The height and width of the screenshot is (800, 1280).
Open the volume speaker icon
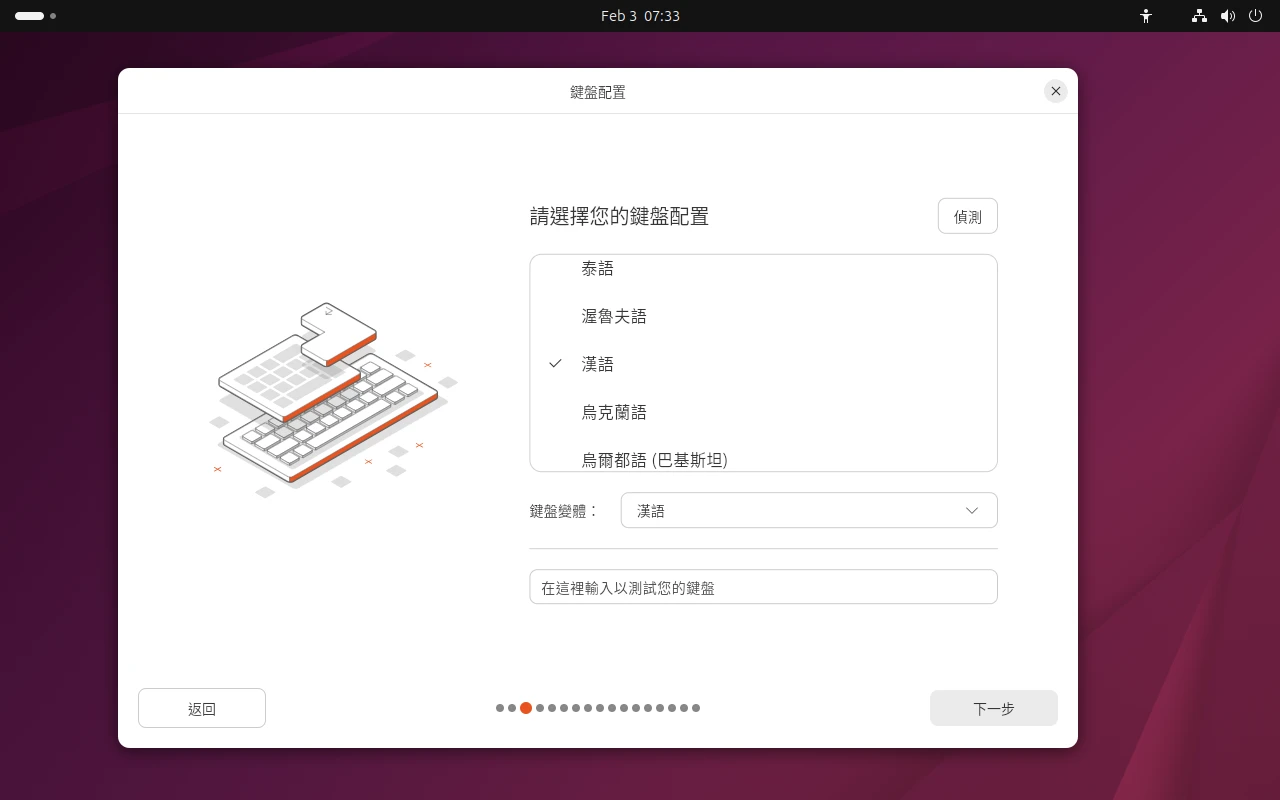(1228, 16)
